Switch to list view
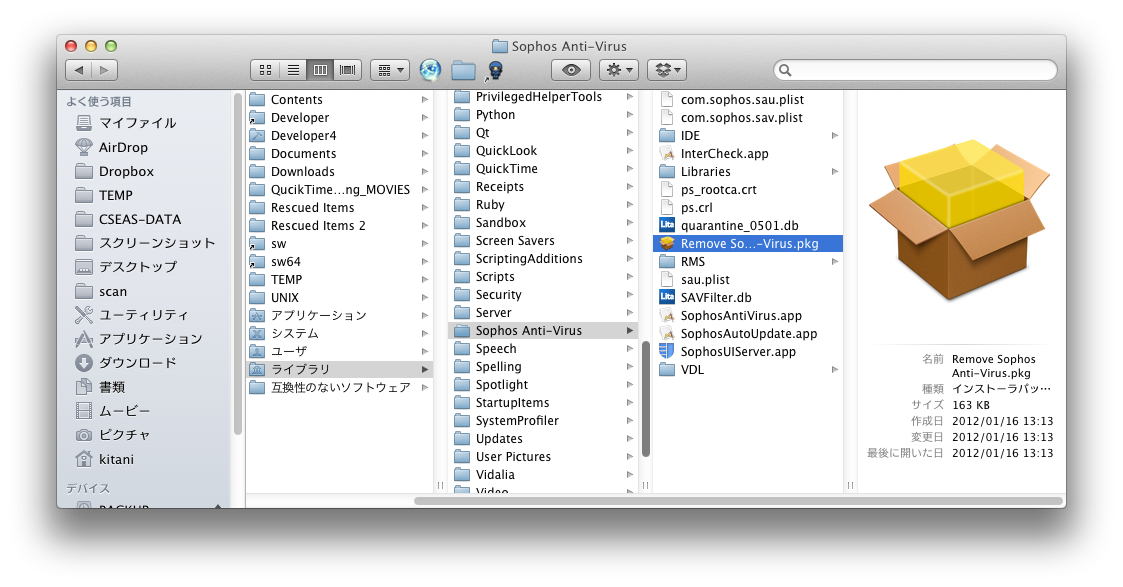Image resolution: width=1123 pixels, height=587 pixels. click(293, 69)
